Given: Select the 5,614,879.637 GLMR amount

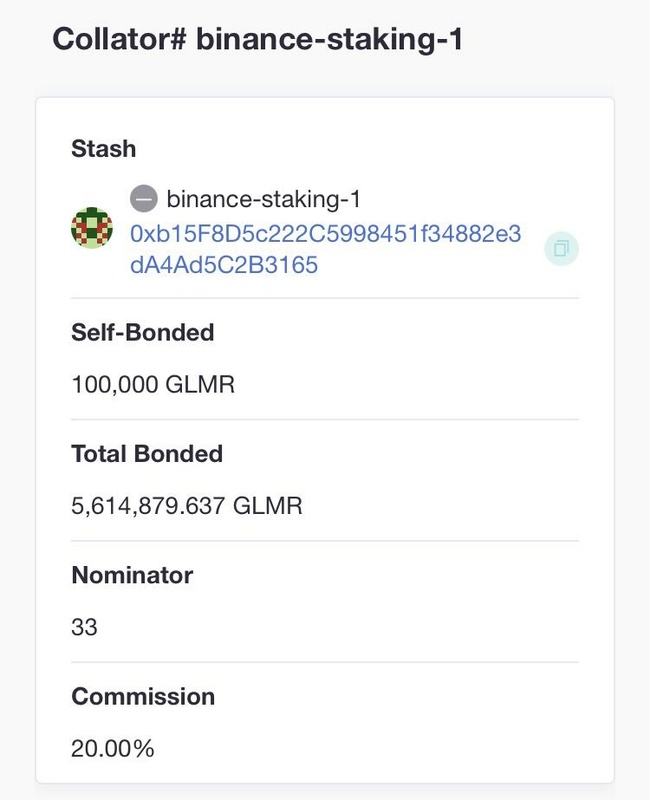Looking at the screenshot, I should click(187, 505).
